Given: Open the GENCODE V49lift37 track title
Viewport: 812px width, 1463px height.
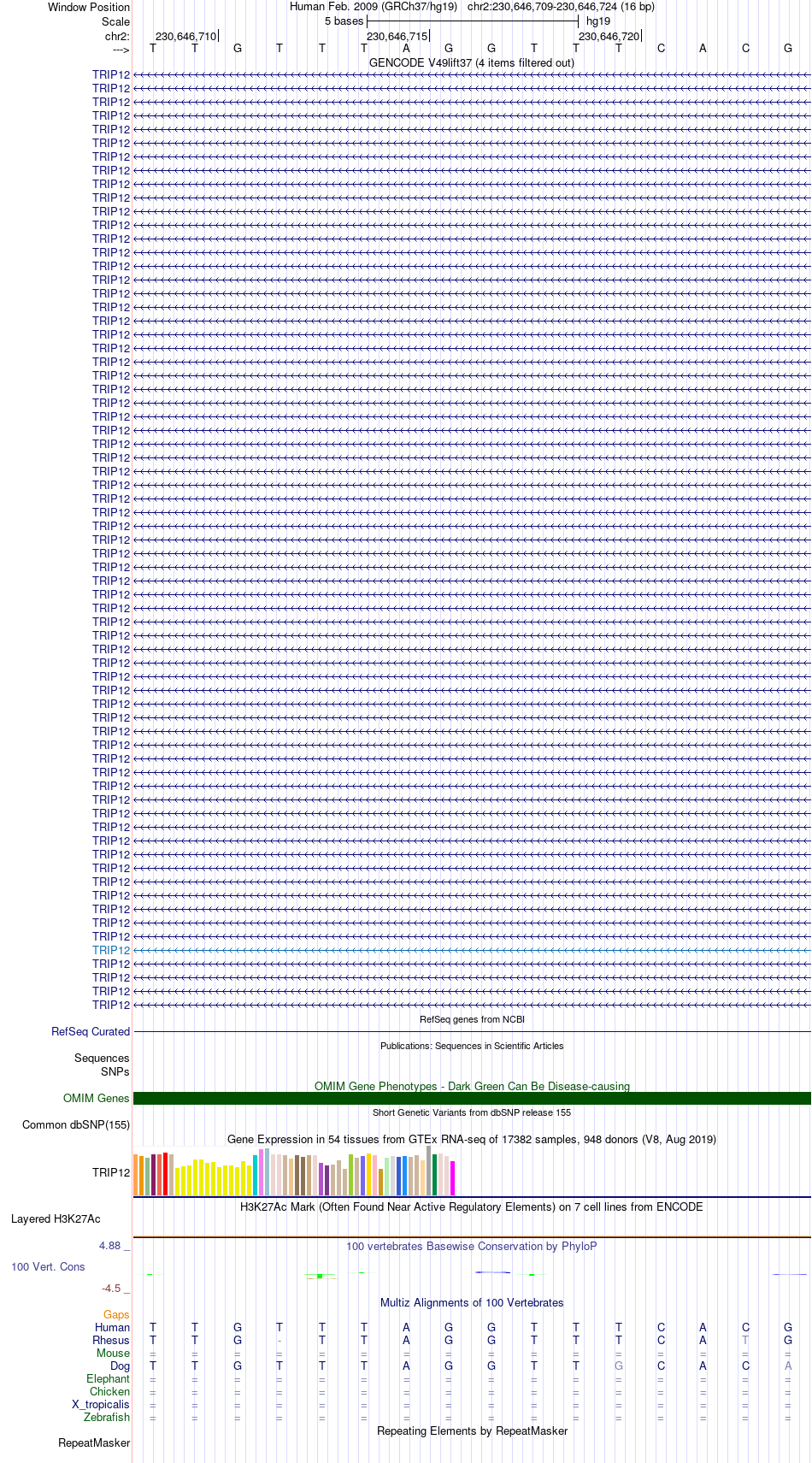Looking at the screenshot, I should [x=472, y=62].
